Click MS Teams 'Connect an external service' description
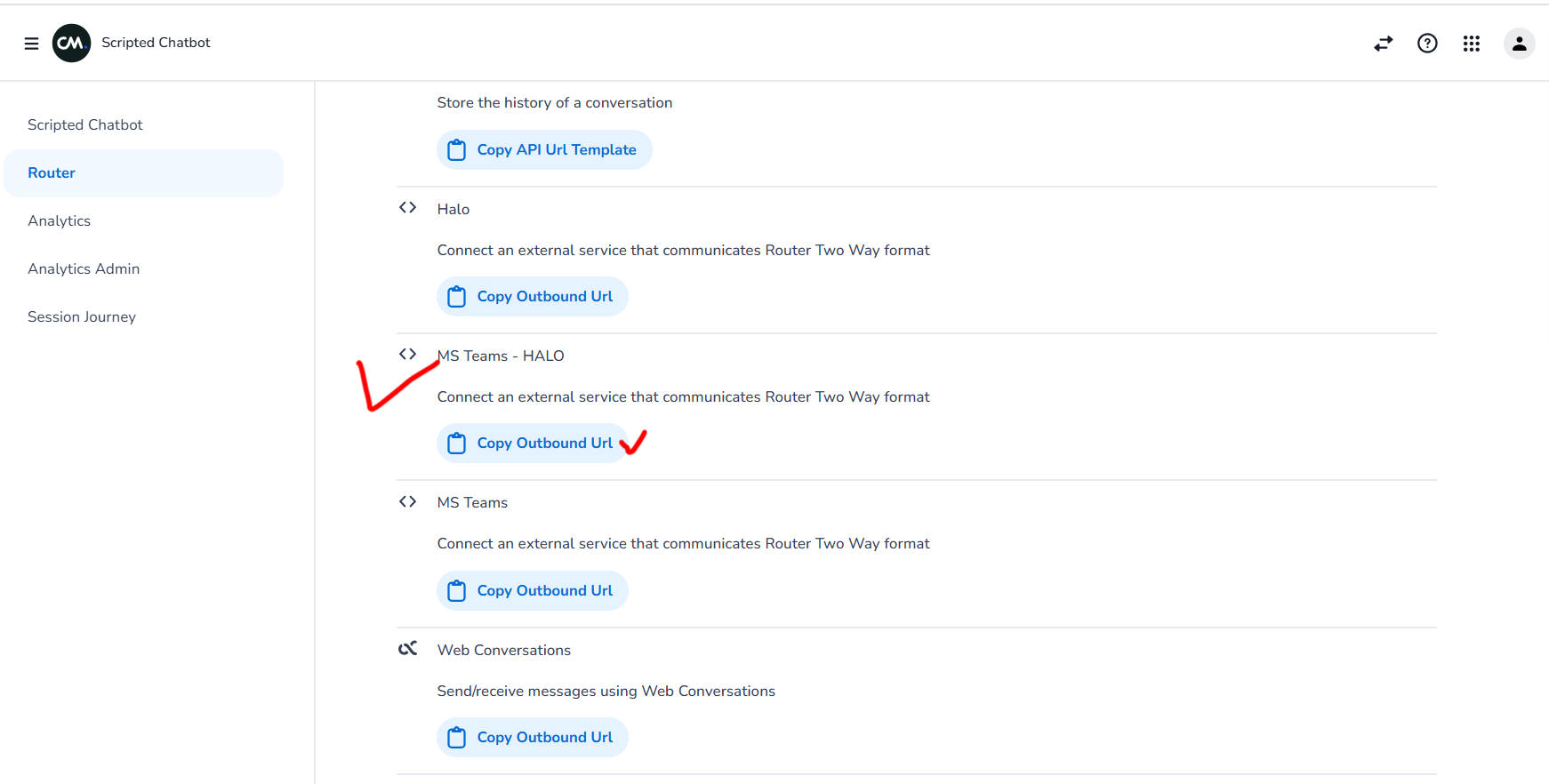 click(x=684, y=544)
